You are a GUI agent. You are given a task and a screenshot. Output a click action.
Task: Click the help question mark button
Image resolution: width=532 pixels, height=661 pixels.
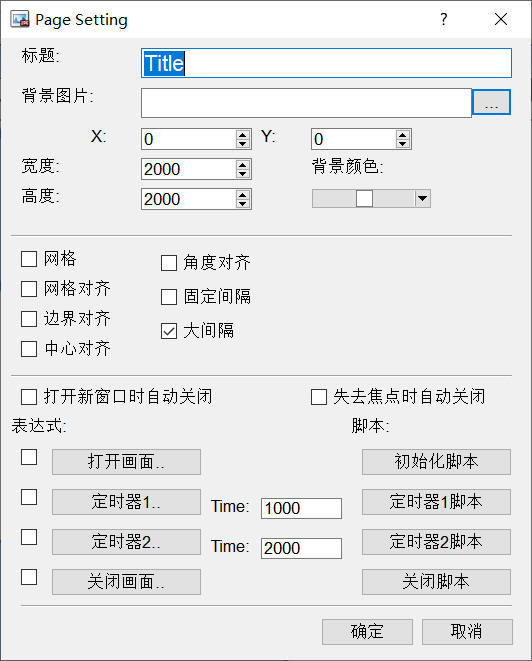pos(443,19)
